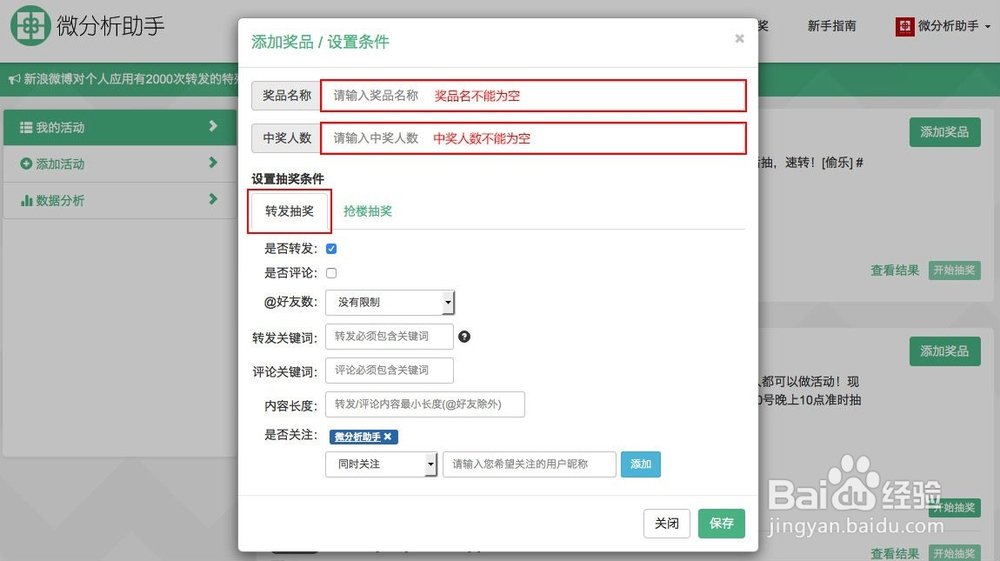
Task: Click the help question mark icon
Action: point(464,337)
